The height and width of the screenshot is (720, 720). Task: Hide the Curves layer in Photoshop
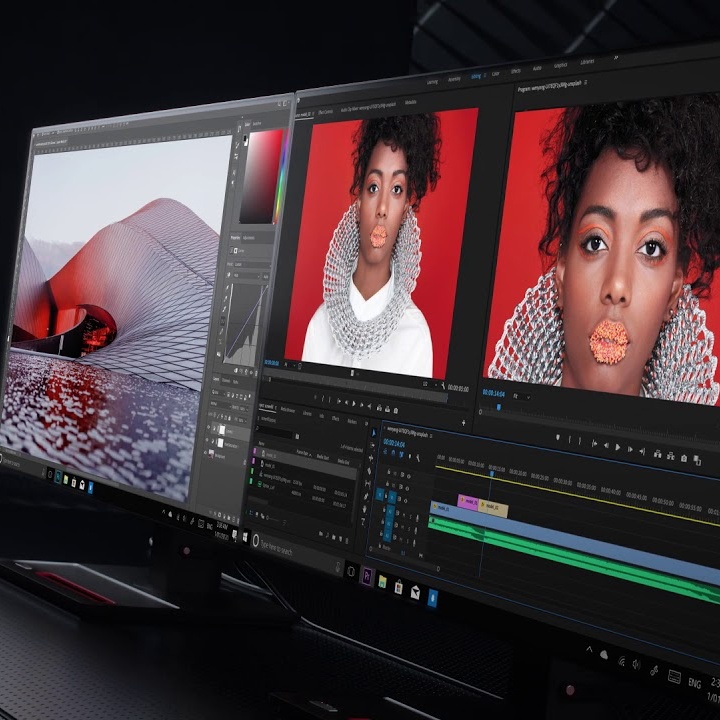pos(208,428)
